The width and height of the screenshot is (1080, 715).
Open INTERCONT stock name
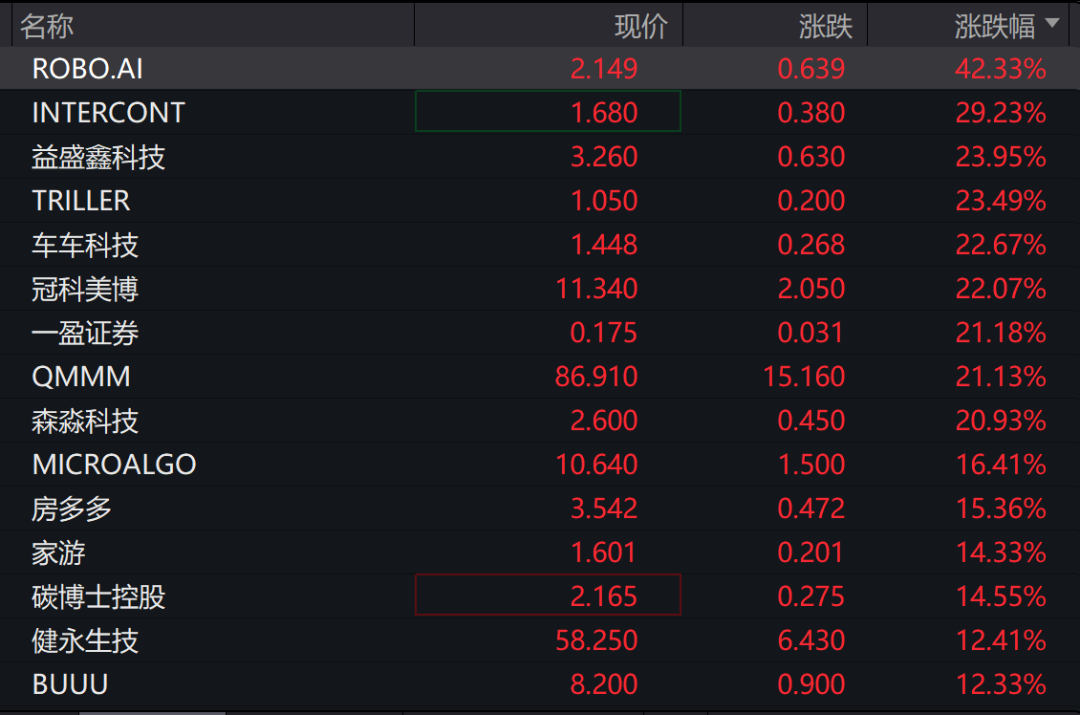click(108, 113)
